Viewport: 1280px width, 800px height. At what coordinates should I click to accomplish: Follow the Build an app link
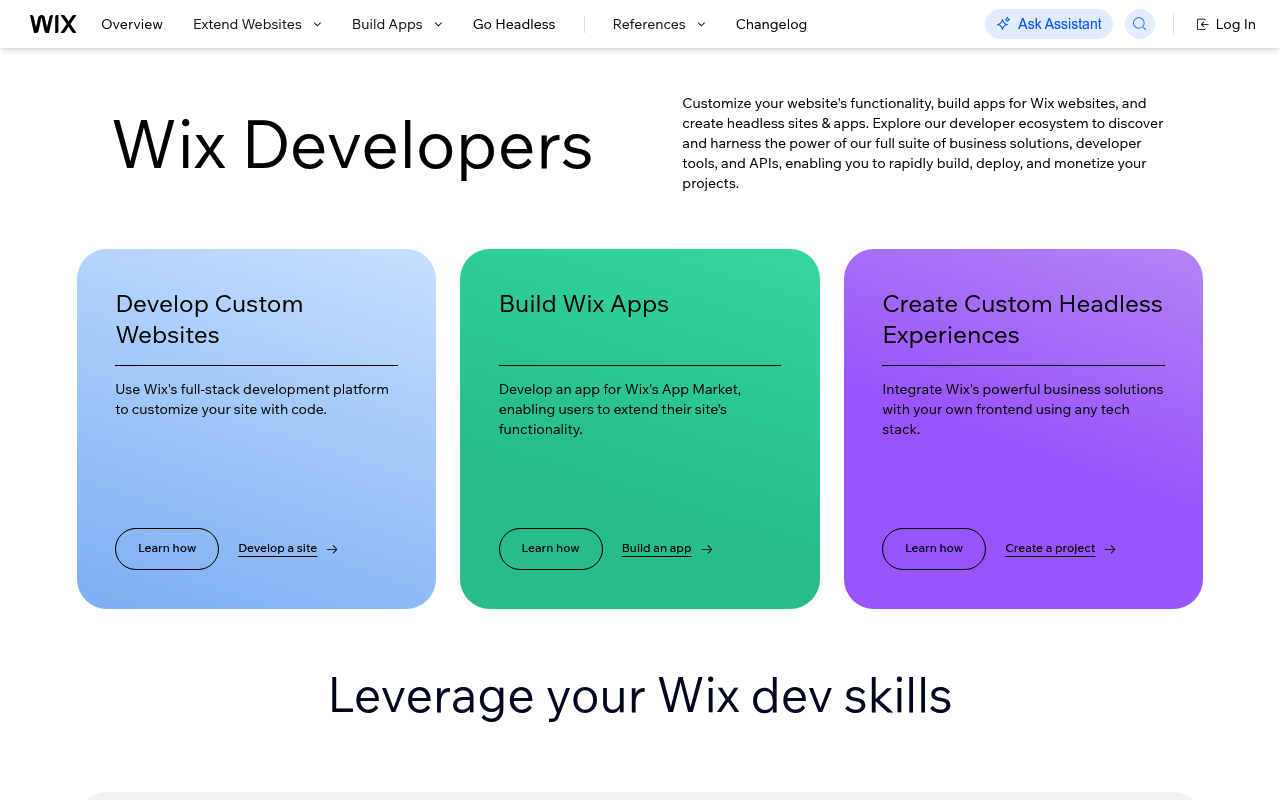pyautogui.click(x=657, y=549)
